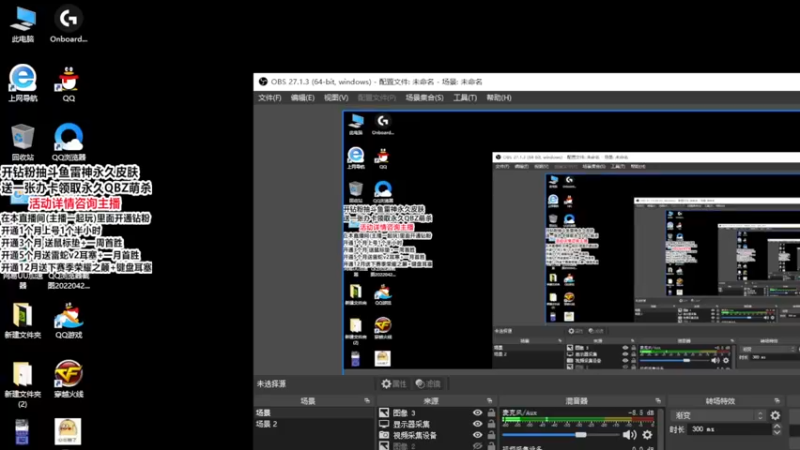Image resolution: width=800 pixels, height=450 pixels.
Task: Click the 300 ms duration input field
Action: tap(729, 429)
